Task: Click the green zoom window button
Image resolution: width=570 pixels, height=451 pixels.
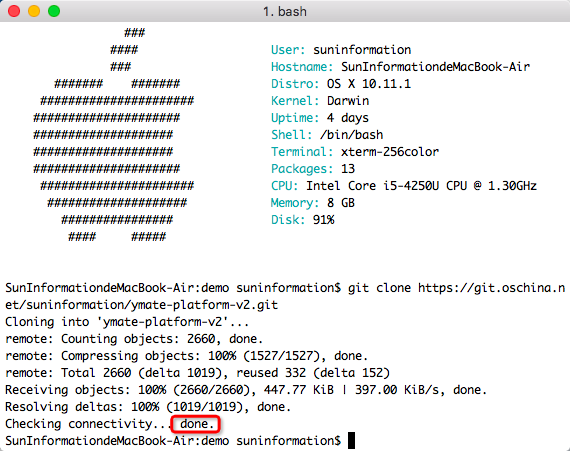Action: [54, 11]
